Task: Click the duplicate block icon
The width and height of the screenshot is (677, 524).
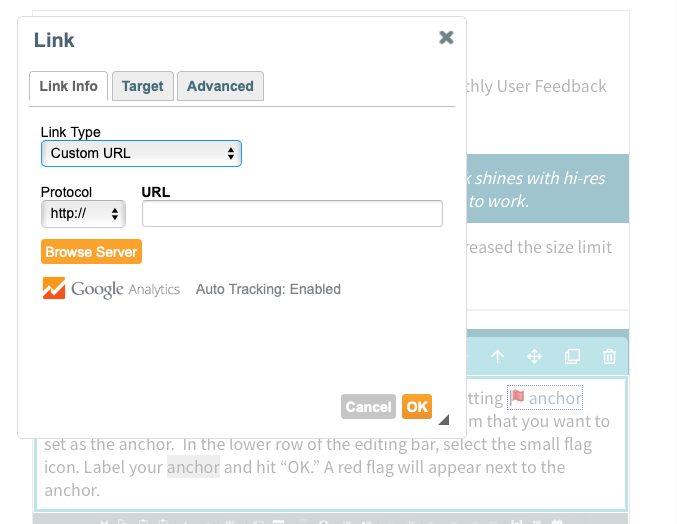Action: click(x=572, y=357)
